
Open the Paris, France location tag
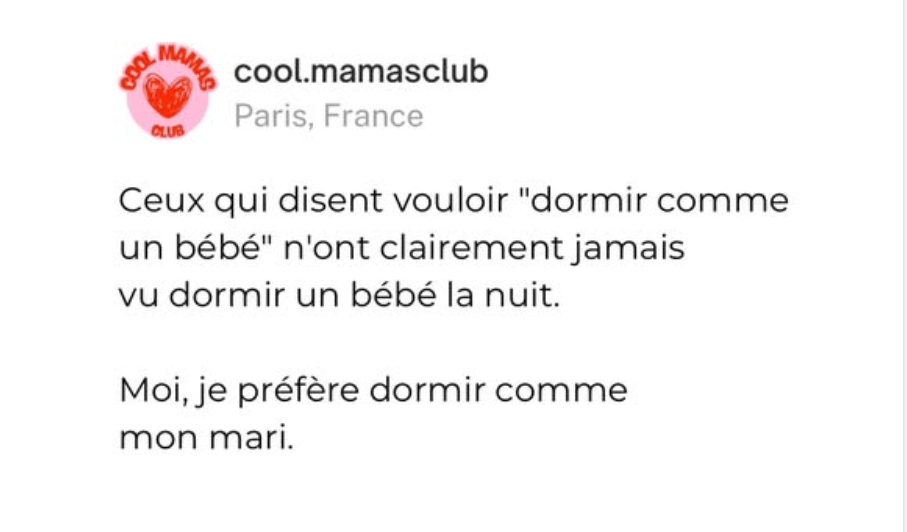point(329,116)
